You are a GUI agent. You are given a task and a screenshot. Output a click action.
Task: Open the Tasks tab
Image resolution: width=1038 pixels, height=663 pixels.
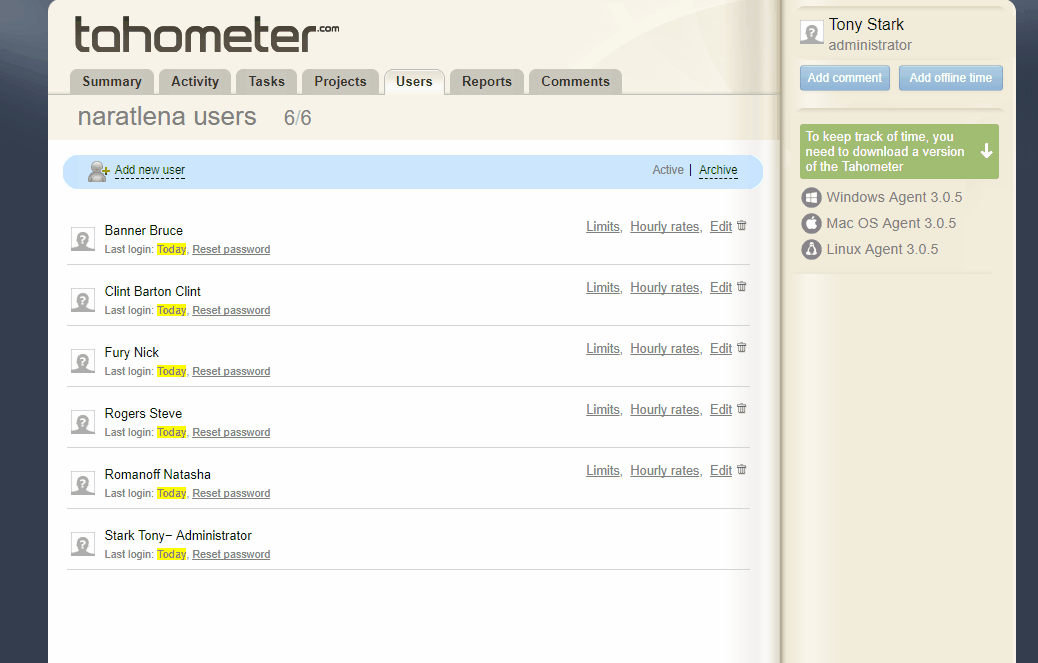(266, 81)
